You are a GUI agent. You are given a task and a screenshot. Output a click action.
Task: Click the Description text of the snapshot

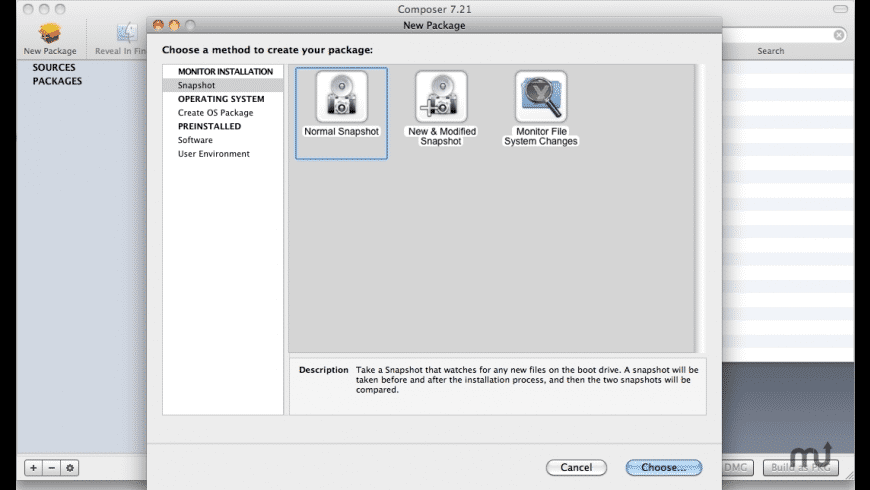pos(527,380)
